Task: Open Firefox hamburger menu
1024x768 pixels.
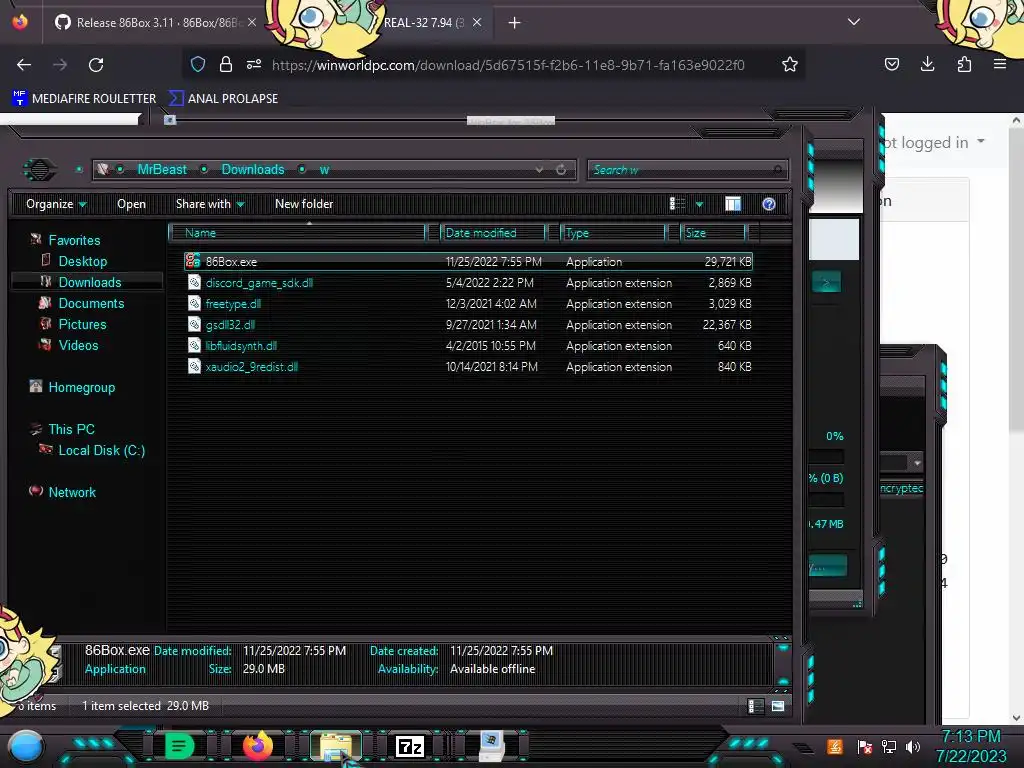Action: pos(1000,64)
